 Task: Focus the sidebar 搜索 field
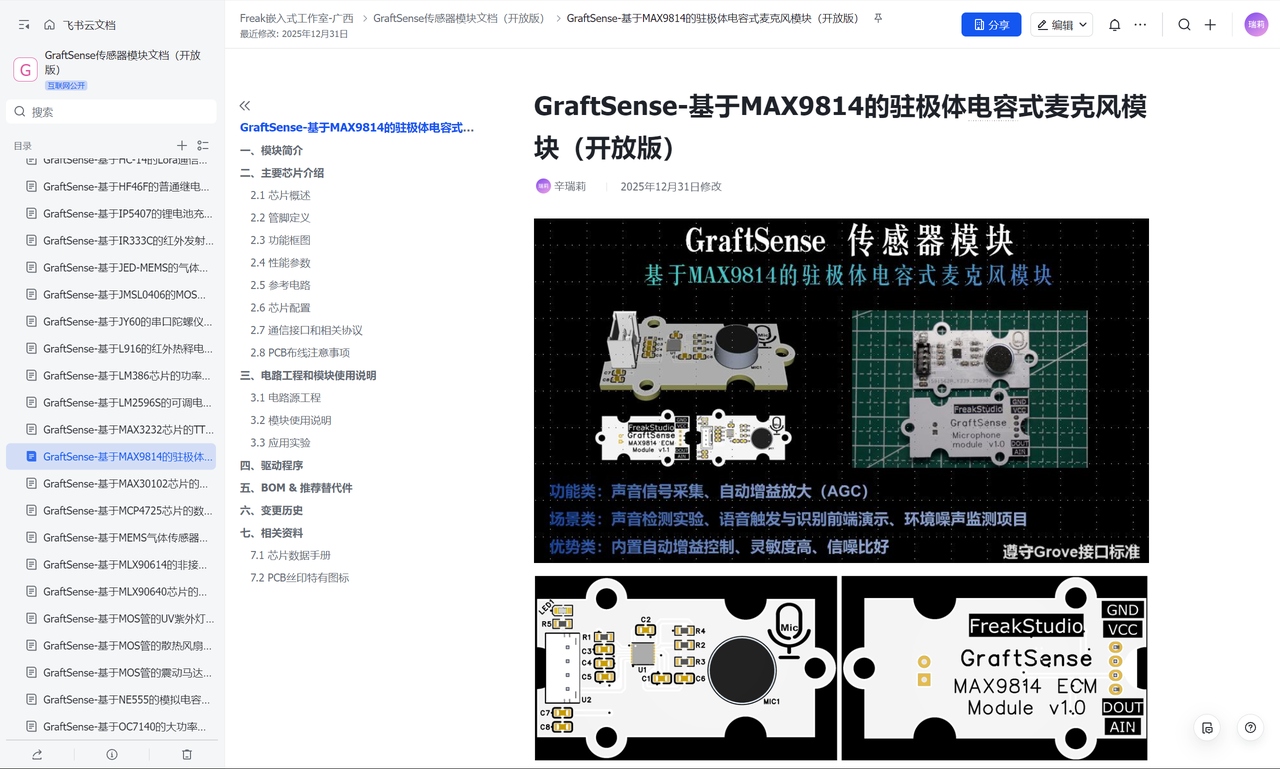pos(111,112)
